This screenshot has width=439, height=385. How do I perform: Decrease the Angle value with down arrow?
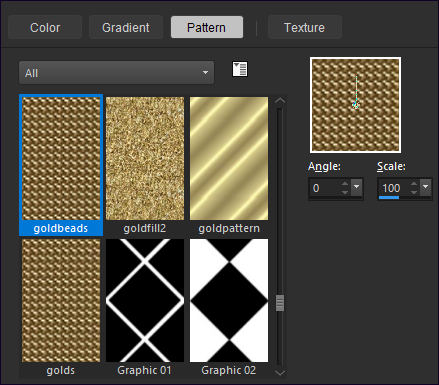tap(345, 193)
